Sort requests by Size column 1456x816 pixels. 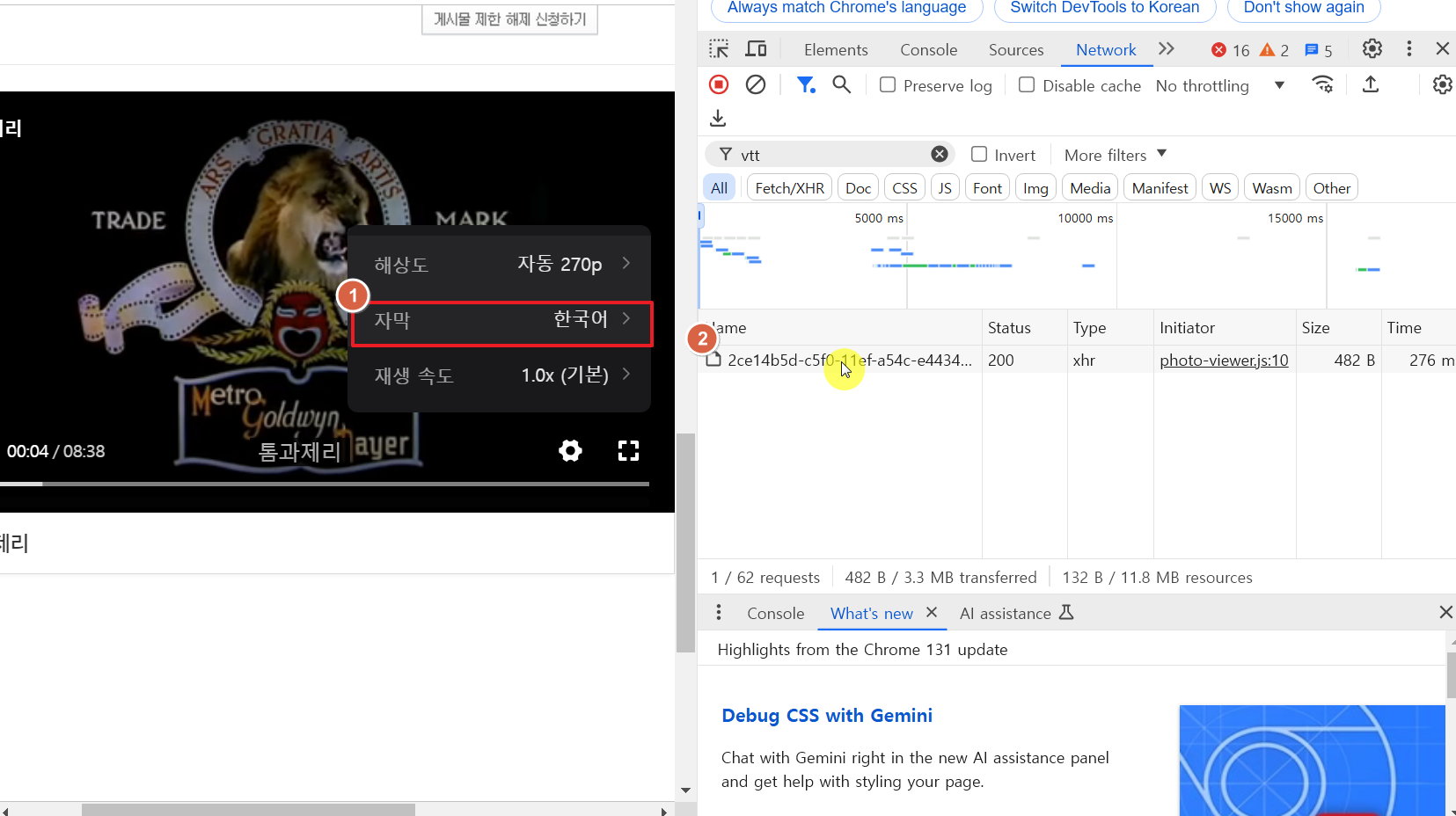[1338, 327]
